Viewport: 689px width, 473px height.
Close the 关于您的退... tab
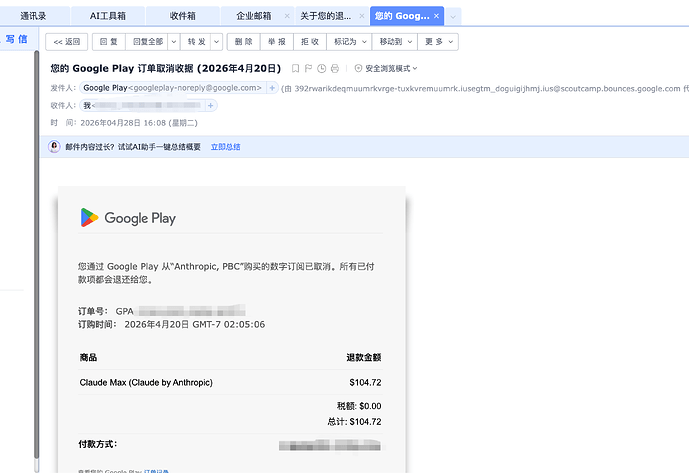(x=362, y=16)
